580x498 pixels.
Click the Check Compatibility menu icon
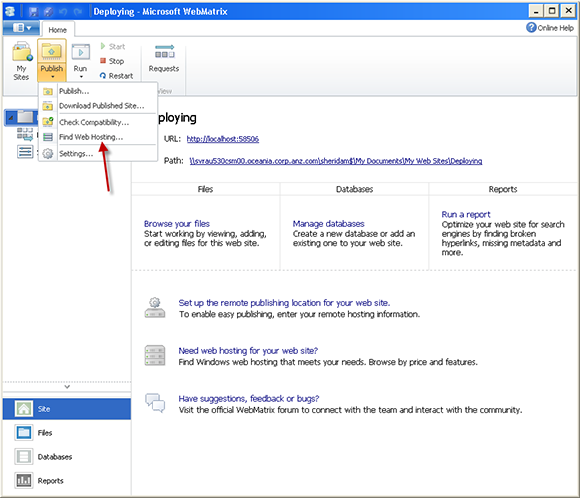click(x=48, y=122)
